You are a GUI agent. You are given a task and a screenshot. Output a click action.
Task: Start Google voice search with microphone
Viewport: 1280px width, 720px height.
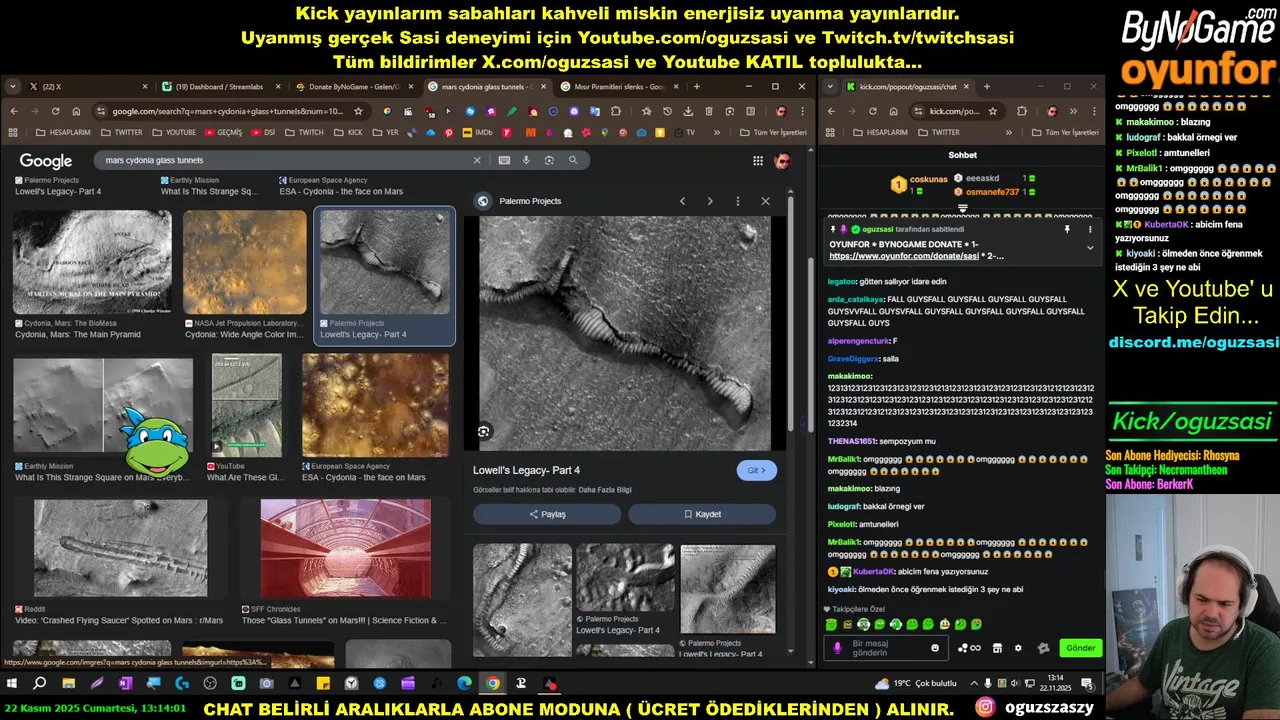(x=527, y=160)
